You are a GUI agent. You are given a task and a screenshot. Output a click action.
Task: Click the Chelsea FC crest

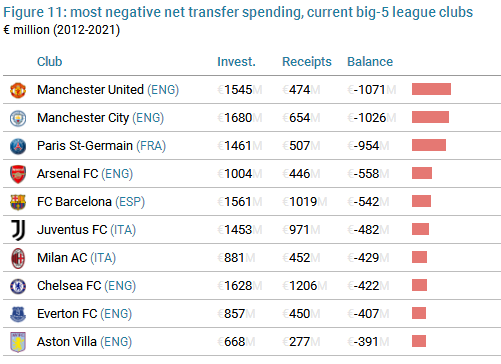coord(18,286)
